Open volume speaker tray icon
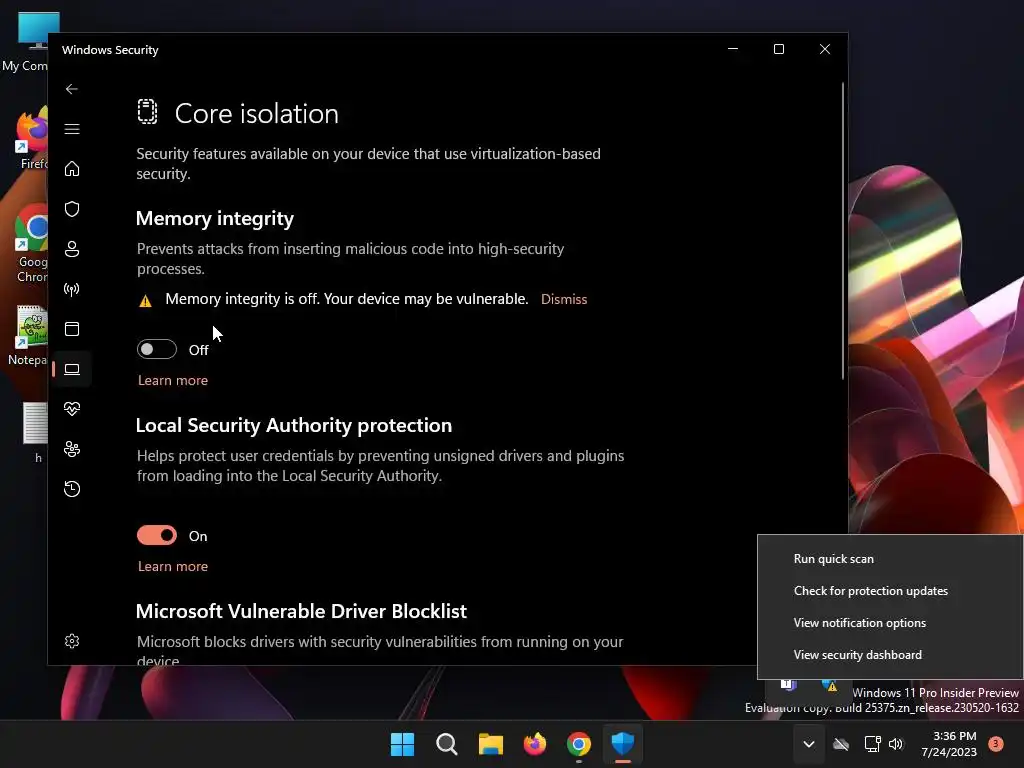Screen dimensions: 1024x768 (896, 744)
